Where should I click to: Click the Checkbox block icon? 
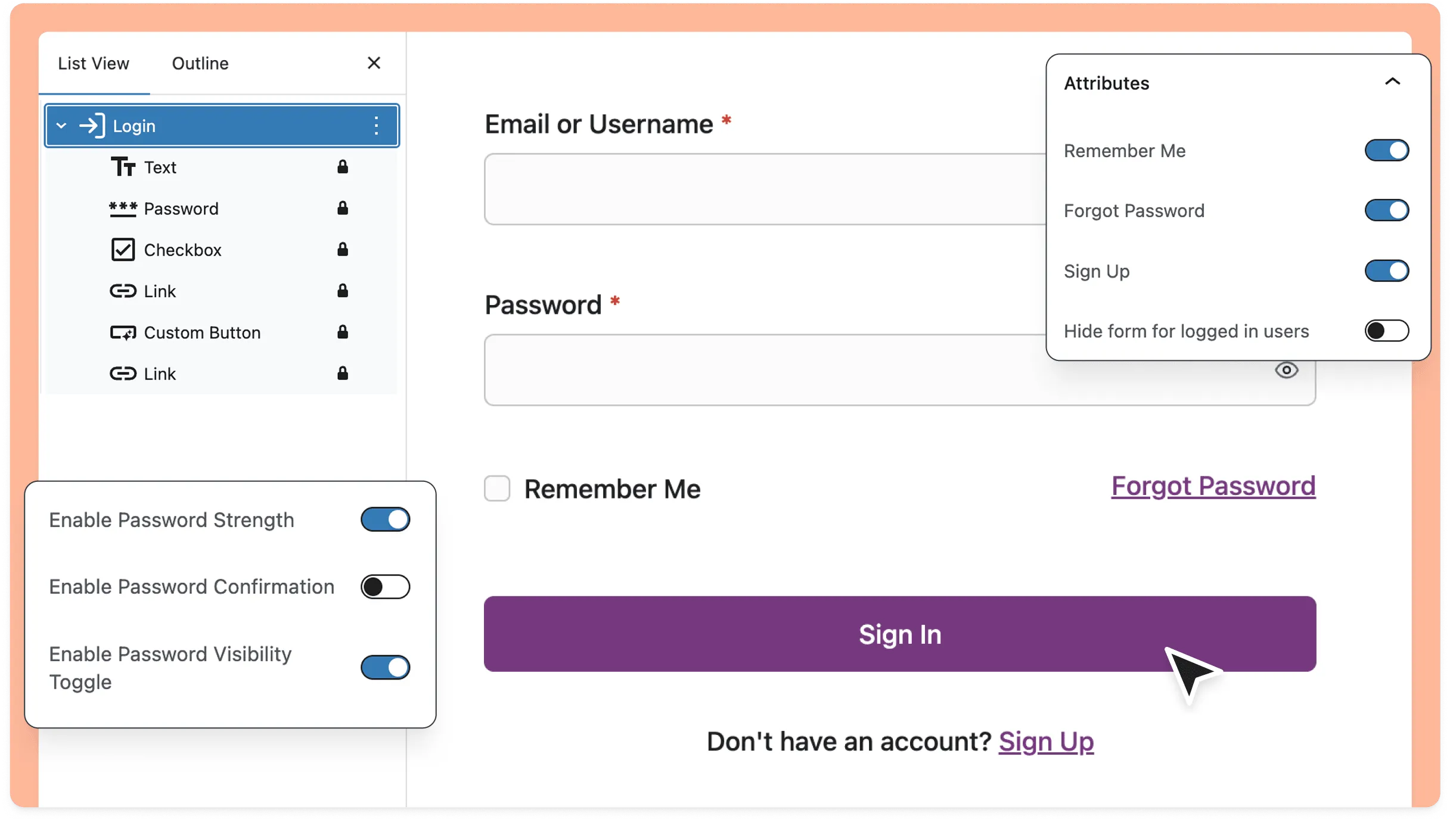(x=123, y=250)
